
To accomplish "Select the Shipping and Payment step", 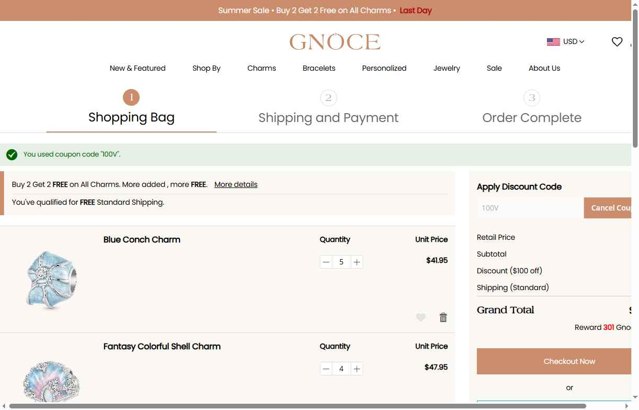I will click(x=328, y=108).
